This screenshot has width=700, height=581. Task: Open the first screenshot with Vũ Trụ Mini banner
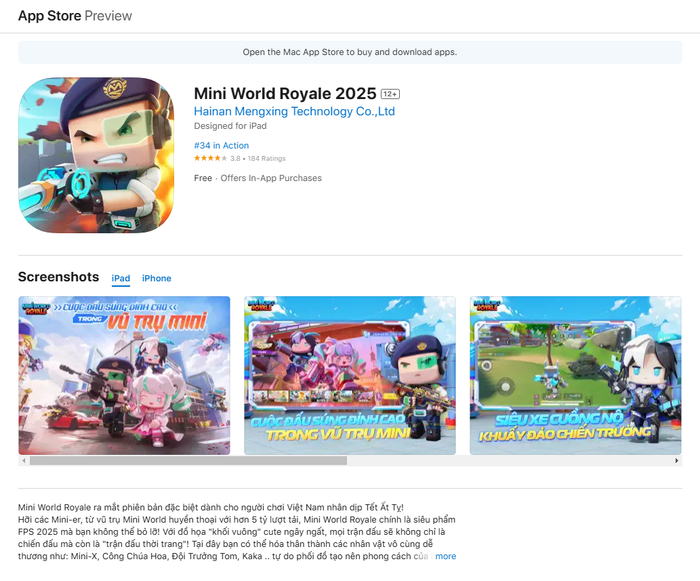[x=124, y=376]
